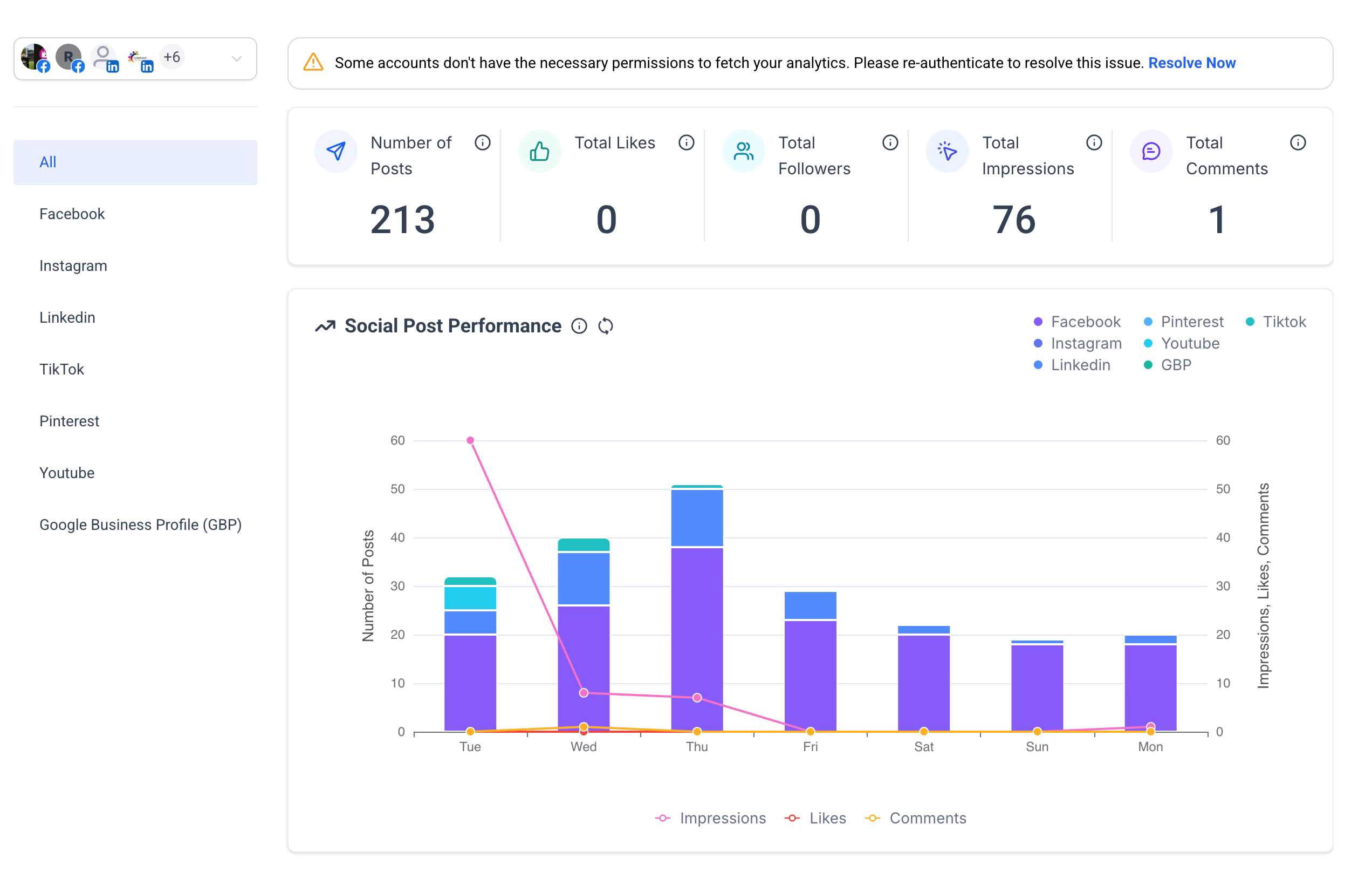The width and height of the screenshot is (1372, 872).
Task: Select the Instagram sidebar item
Action: pyautogui.click(x=73, y=265)
